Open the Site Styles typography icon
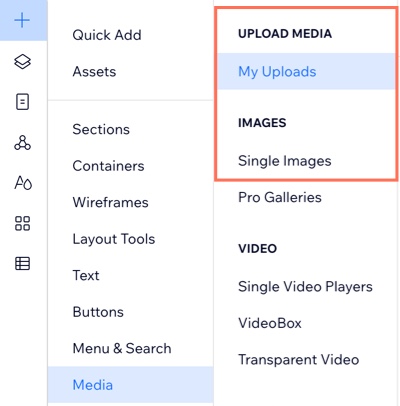Image resolution: width=400 pixels, height=406 pixels. click(x=23, y=183)
